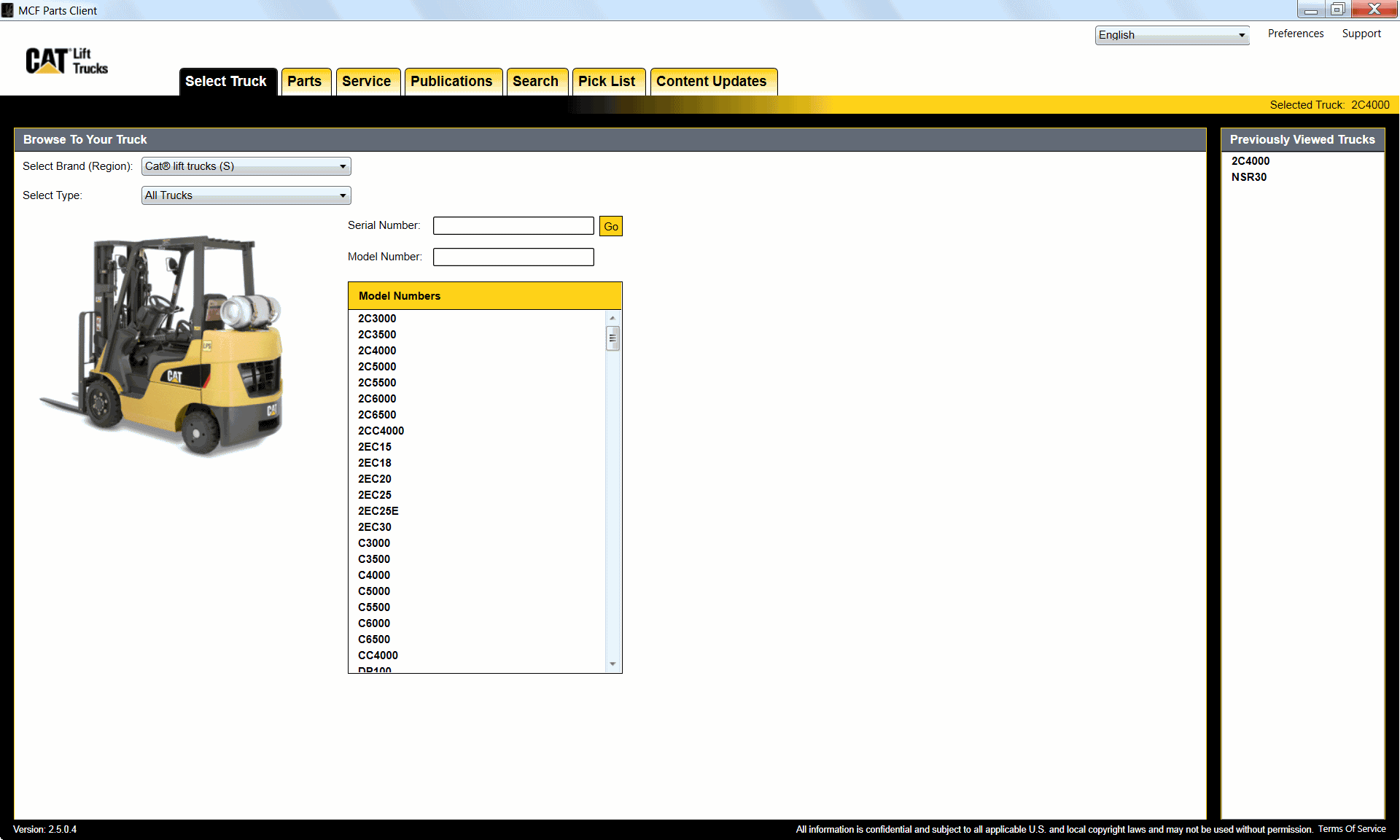Click the Go button beside Serial Number
The height and width of the screenshot is (840, 1400).
610,226
